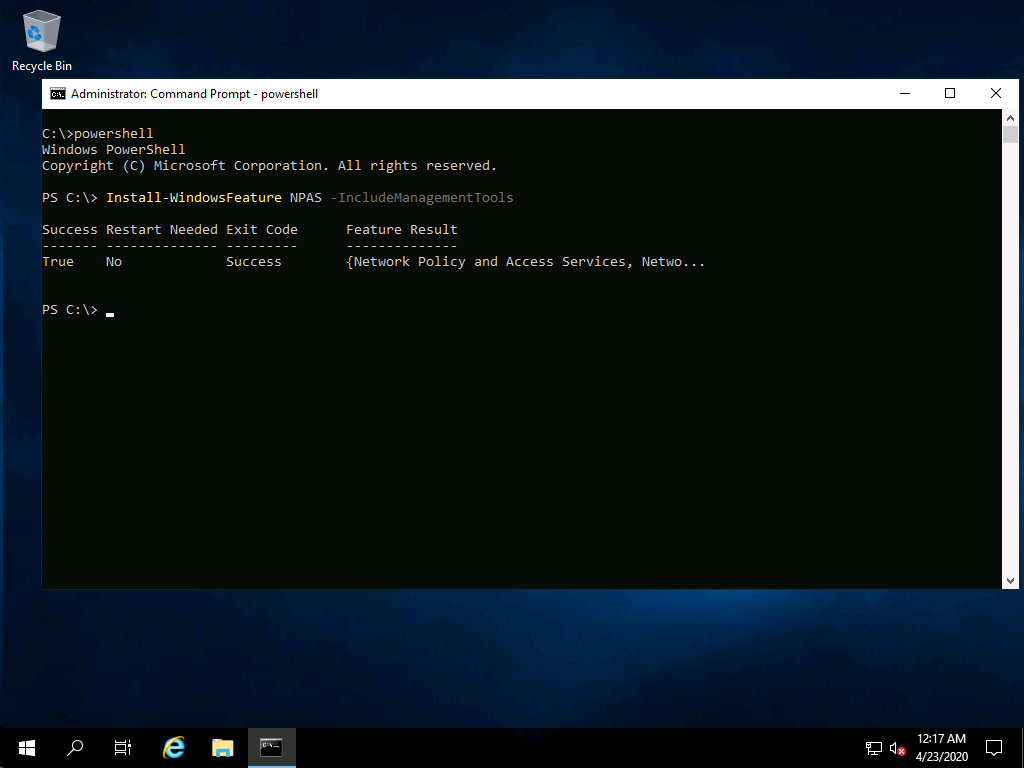This screenshot has width=1024, height=768.
Task: Open the clock showing 12:17 AM
Action: pyautogui.click(x=941, y=747)
